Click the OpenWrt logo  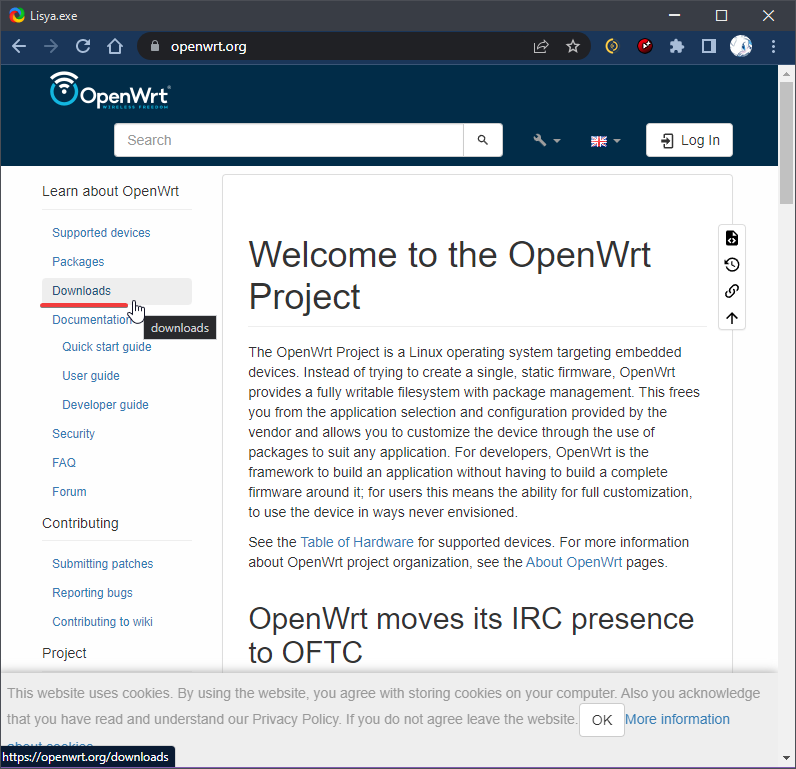click(x=110, y=90)
